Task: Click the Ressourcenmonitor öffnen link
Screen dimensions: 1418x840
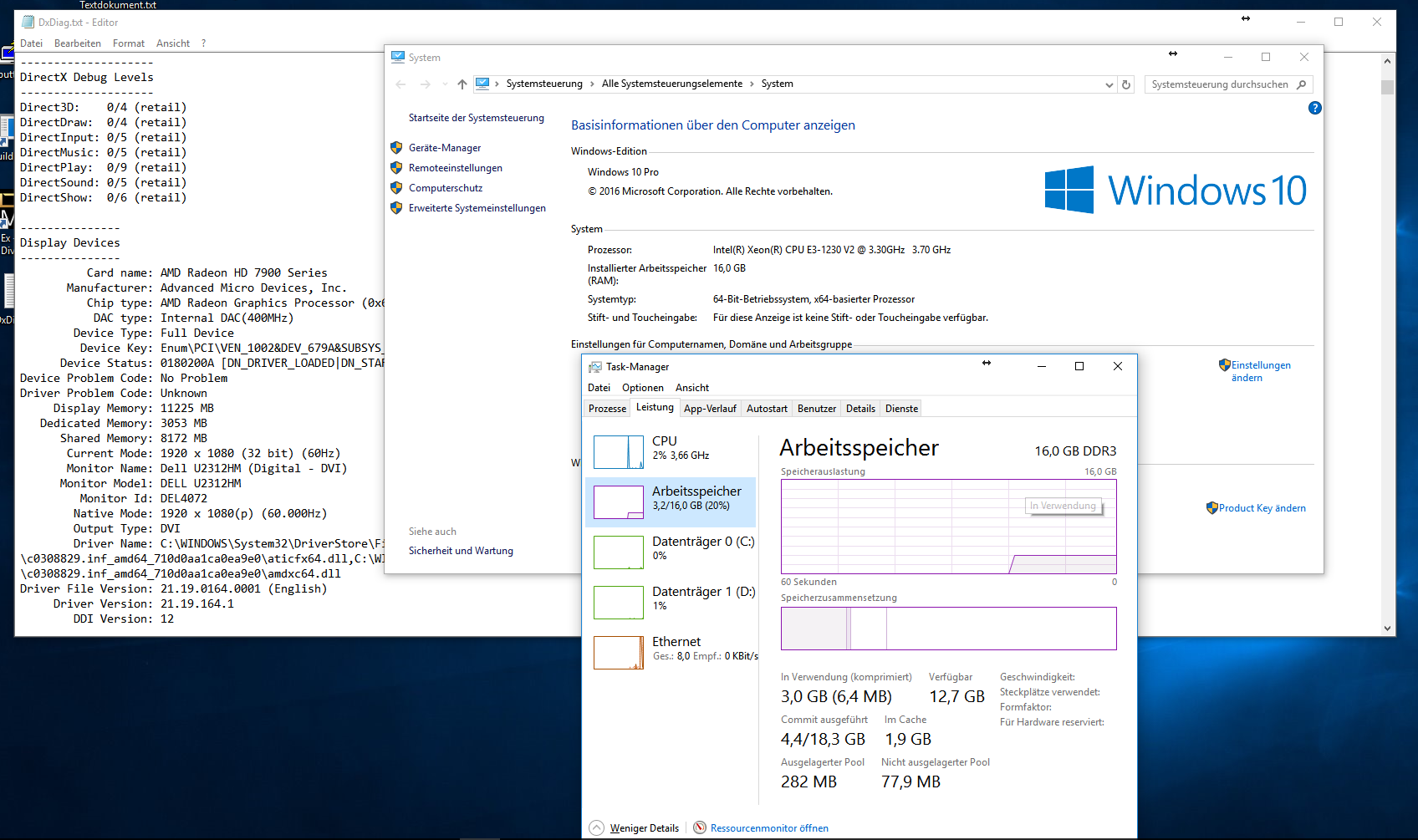Action: (769, 828)
